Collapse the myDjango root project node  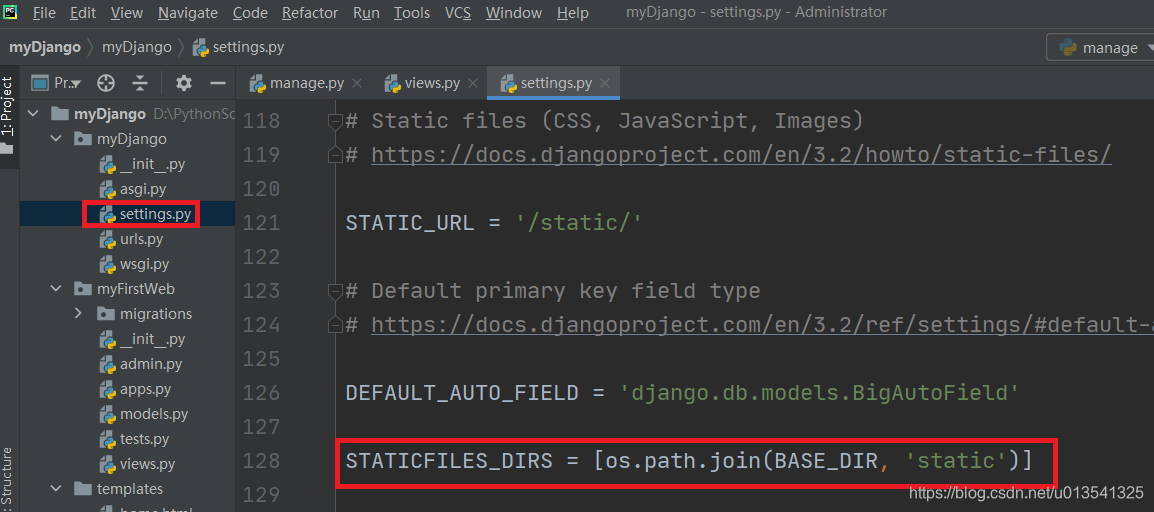[33, 114]
